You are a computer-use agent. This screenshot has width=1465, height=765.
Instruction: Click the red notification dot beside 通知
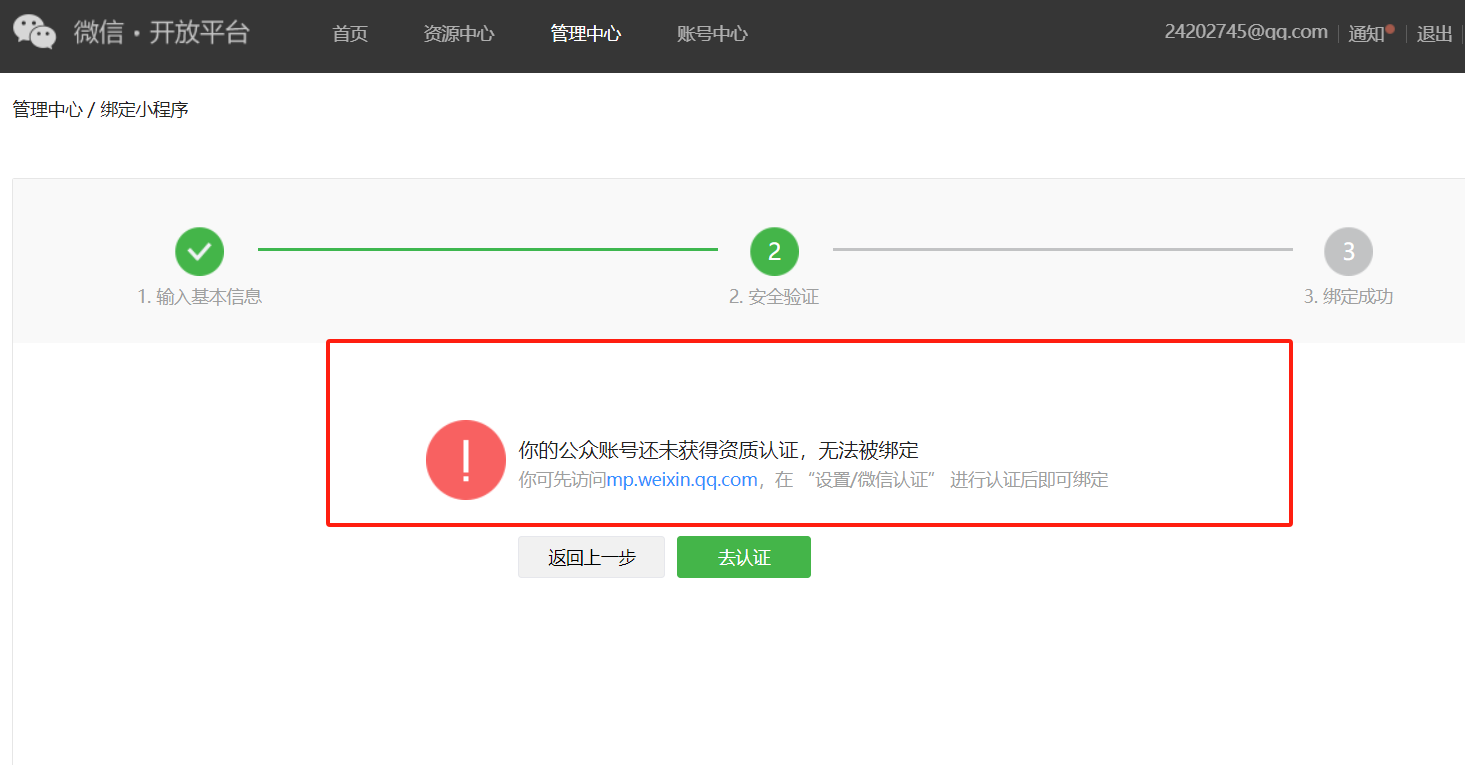pos(1390,28)
